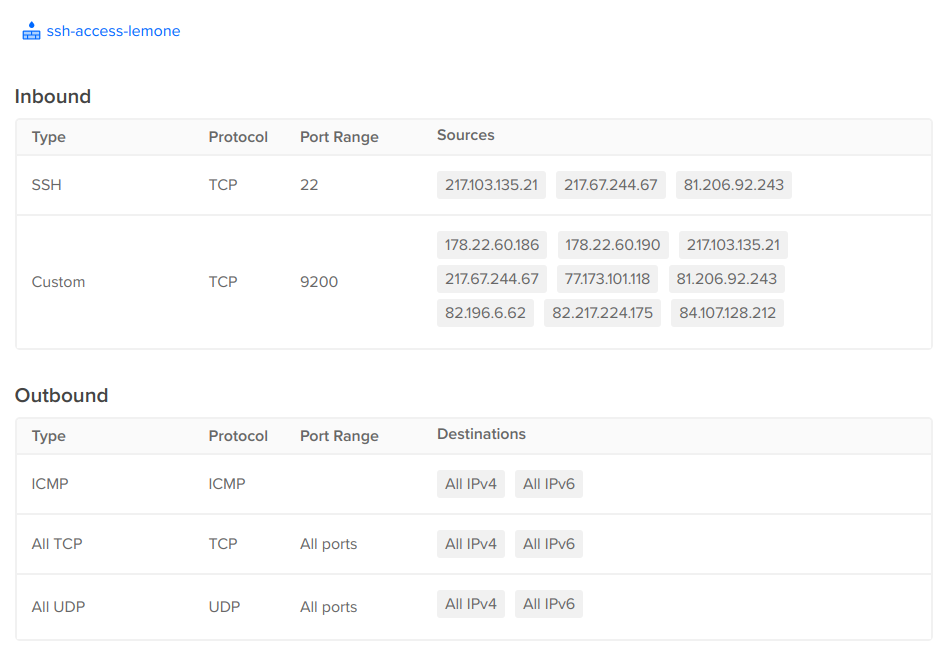Click the Sources column header

pyautogui.click(x=465, y=135)
